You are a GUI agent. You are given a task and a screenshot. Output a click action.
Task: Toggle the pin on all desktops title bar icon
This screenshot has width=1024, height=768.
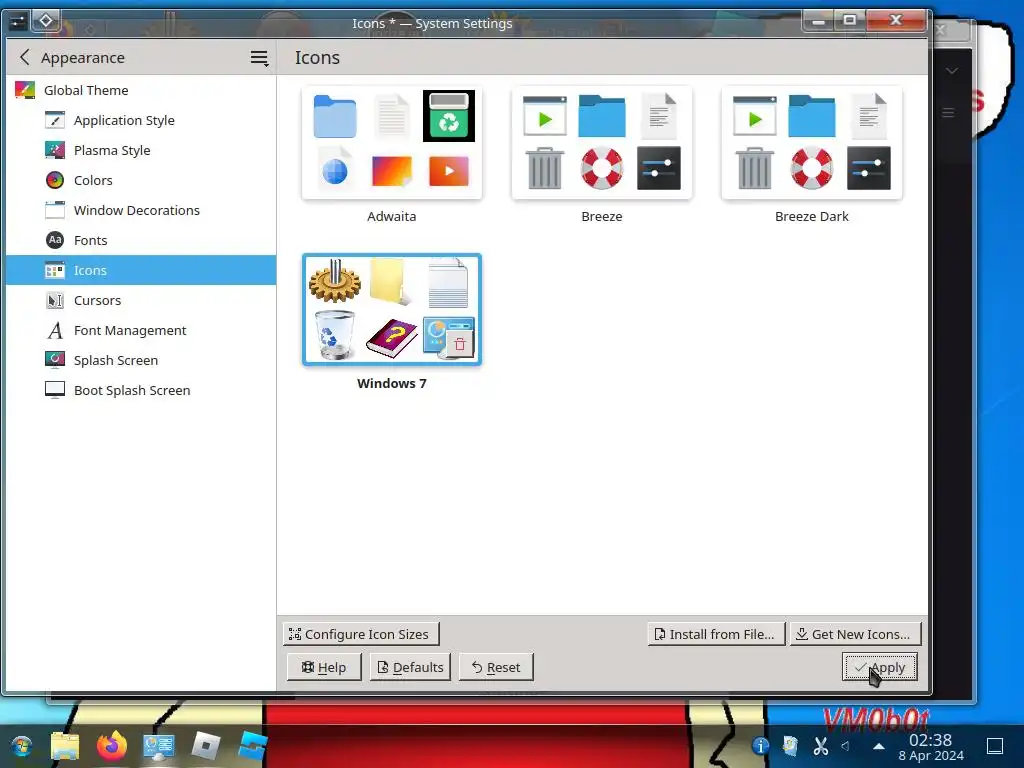(x=46, y=21)
